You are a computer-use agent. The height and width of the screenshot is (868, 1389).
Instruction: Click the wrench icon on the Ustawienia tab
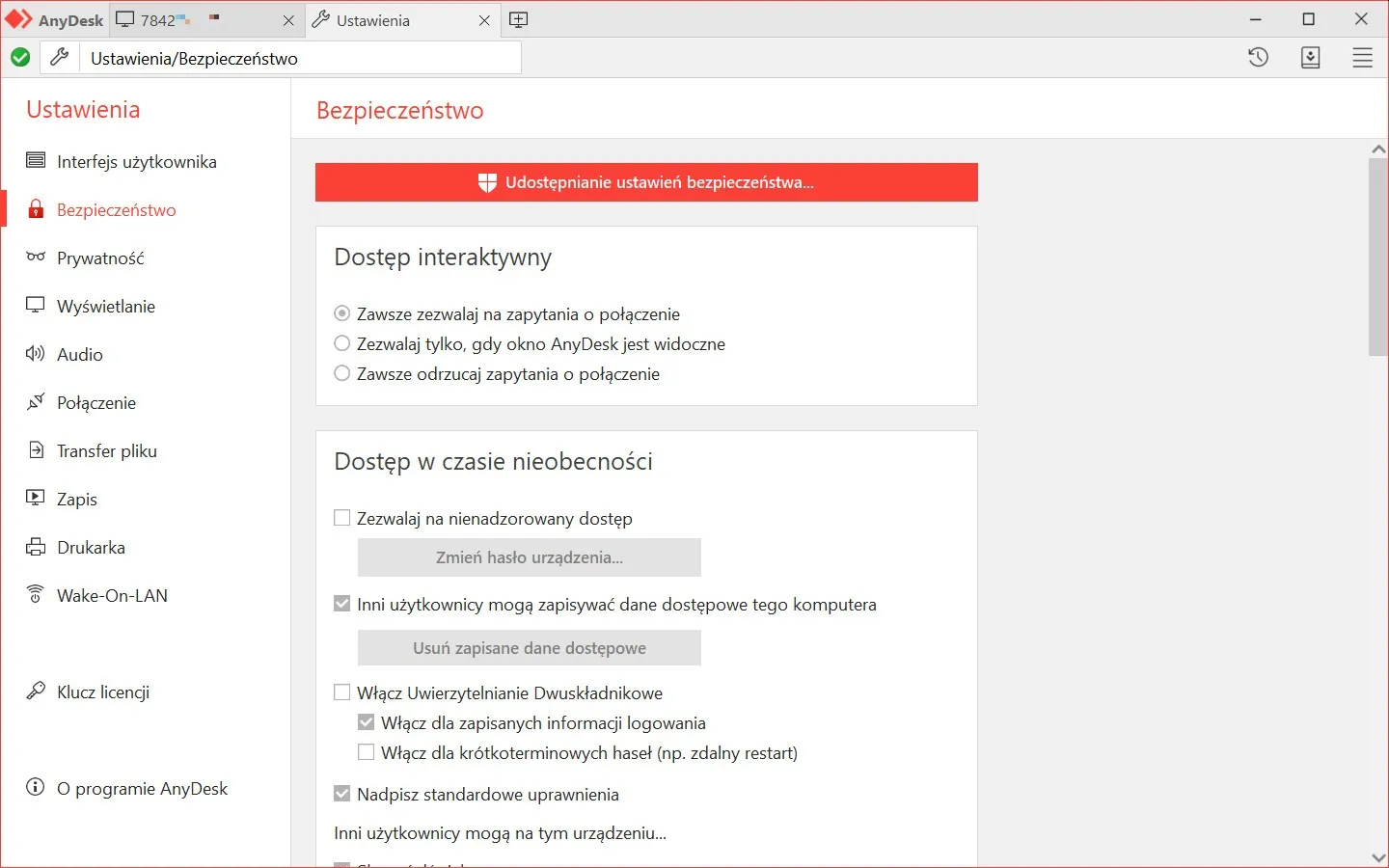[x=321, y=19]
